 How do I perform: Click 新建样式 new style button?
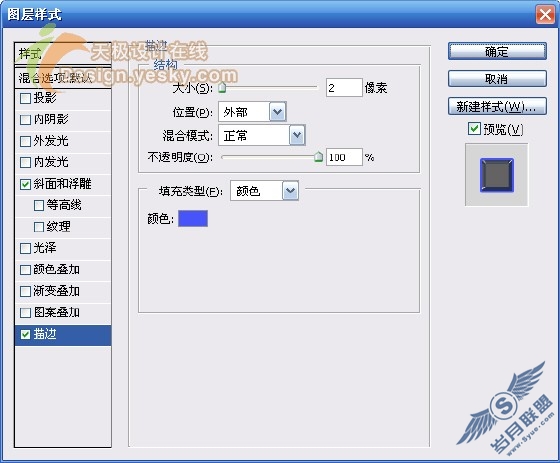(x=497, y=106)
